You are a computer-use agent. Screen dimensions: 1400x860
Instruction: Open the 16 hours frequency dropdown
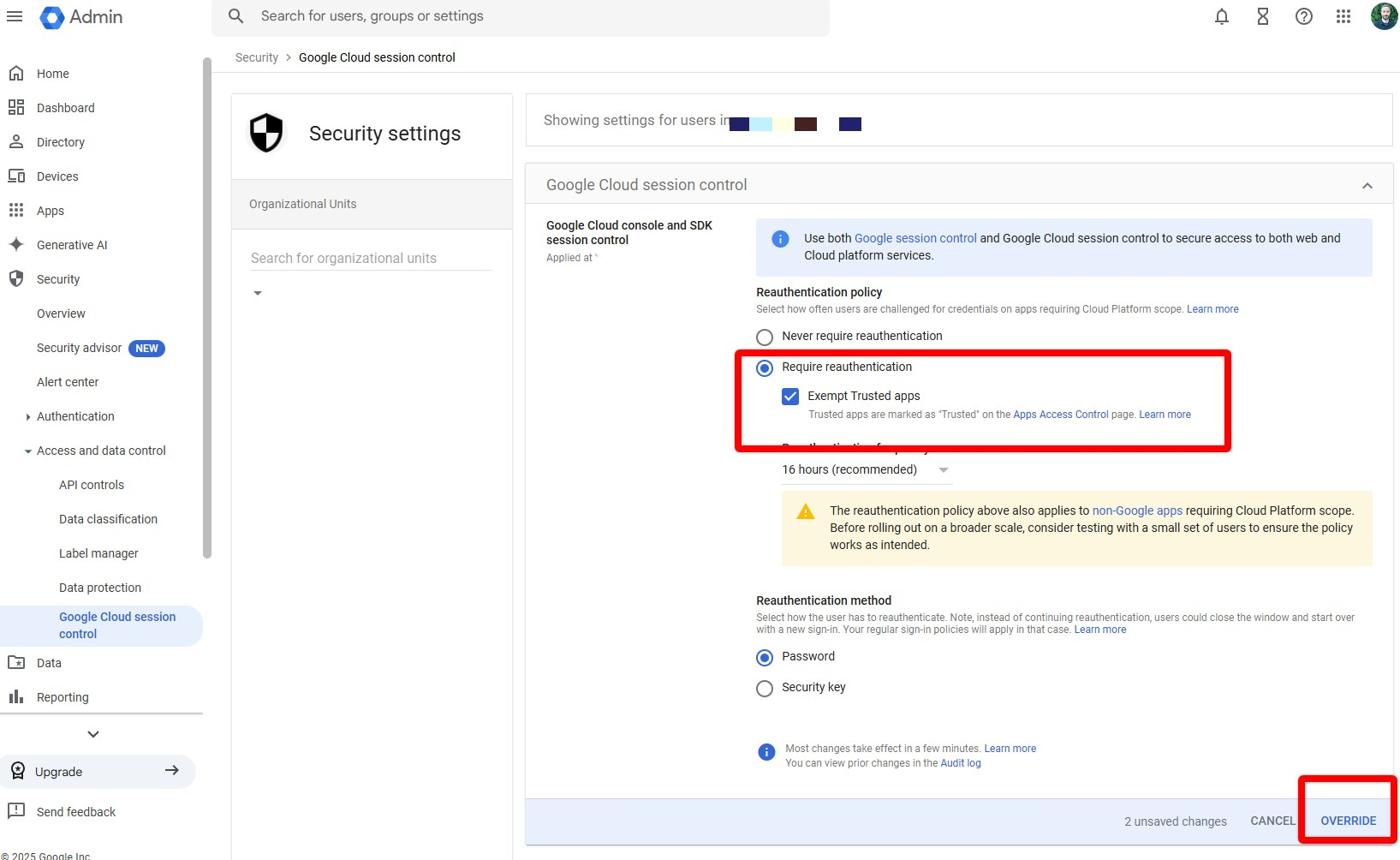pos(866,469)
